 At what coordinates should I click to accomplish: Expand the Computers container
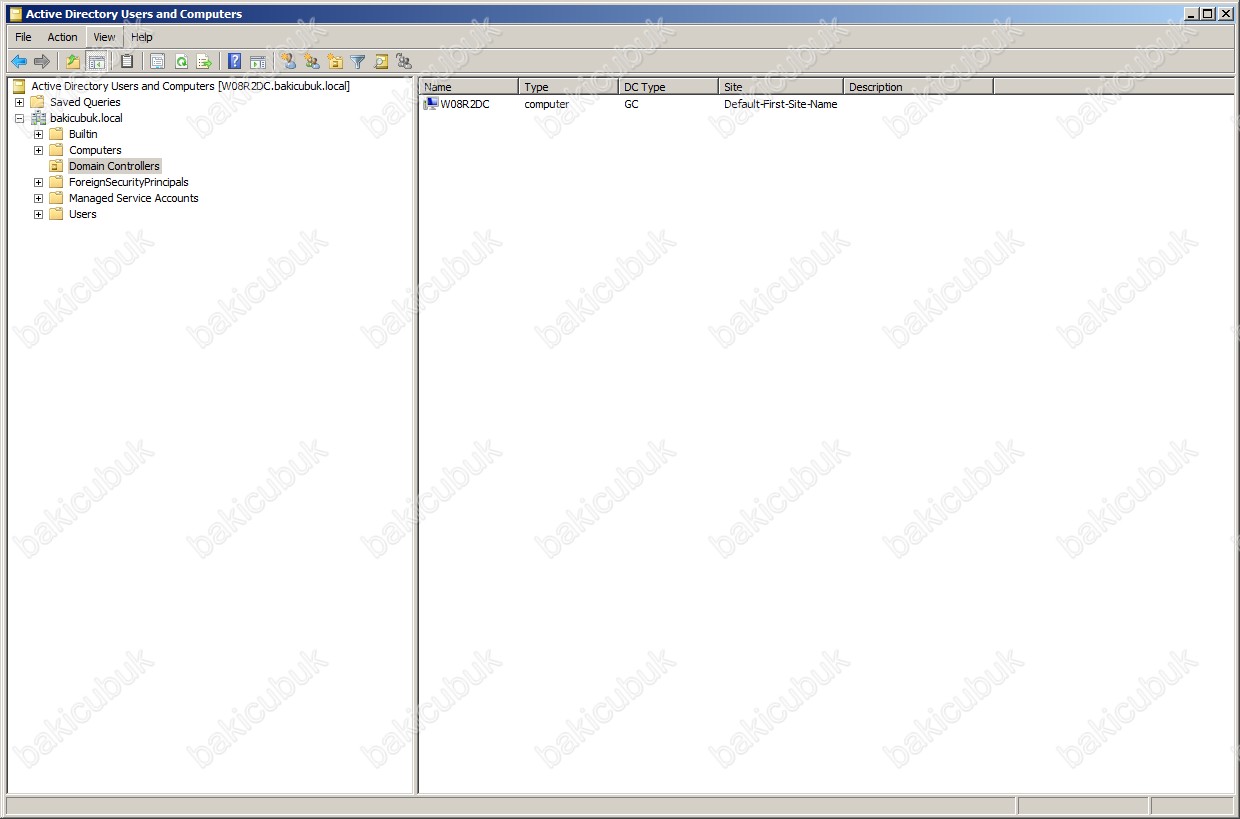click(39, 150)
